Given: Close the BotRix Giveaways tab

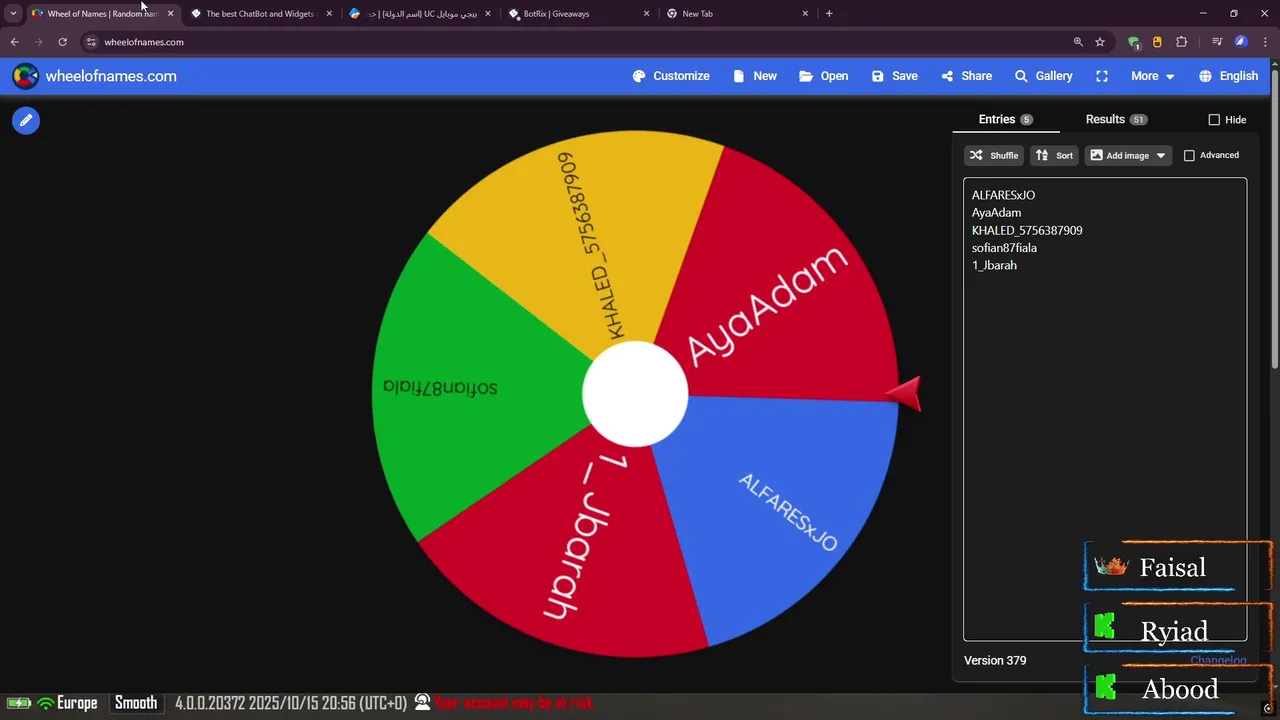Looking at the screenshot, I should [646, 14].
